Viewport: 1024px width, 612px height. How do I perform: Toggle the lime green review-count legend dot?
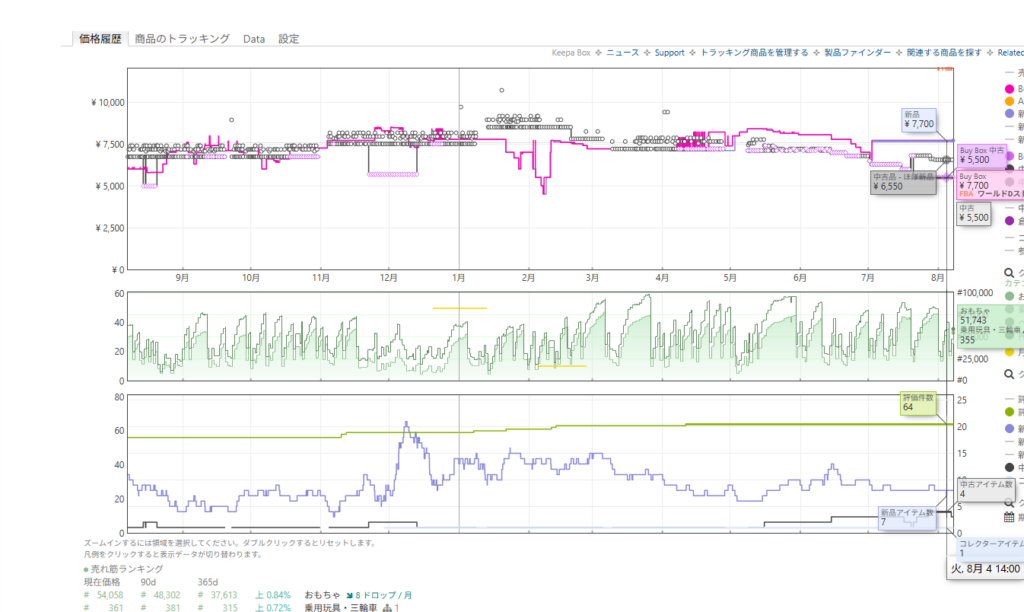pyautogui.click(x=1010, y=412)
